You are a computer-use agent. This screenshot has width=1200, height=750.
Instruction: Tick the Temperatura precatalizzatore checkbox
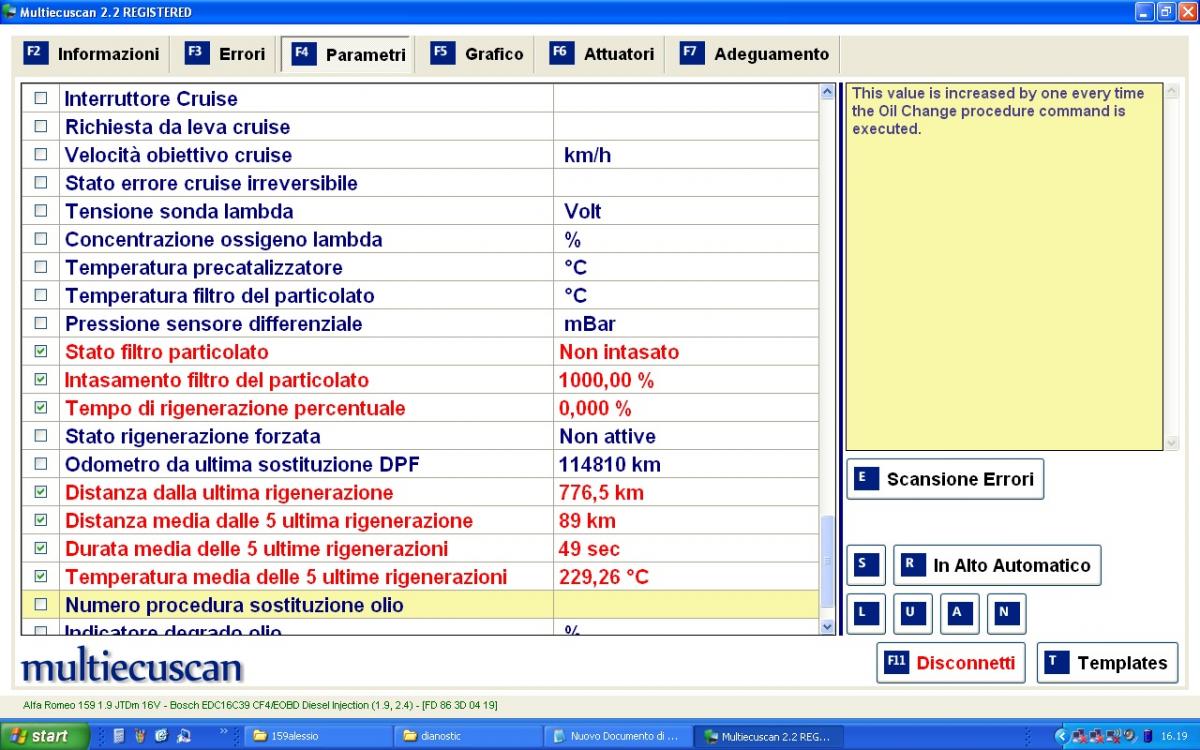41,266
